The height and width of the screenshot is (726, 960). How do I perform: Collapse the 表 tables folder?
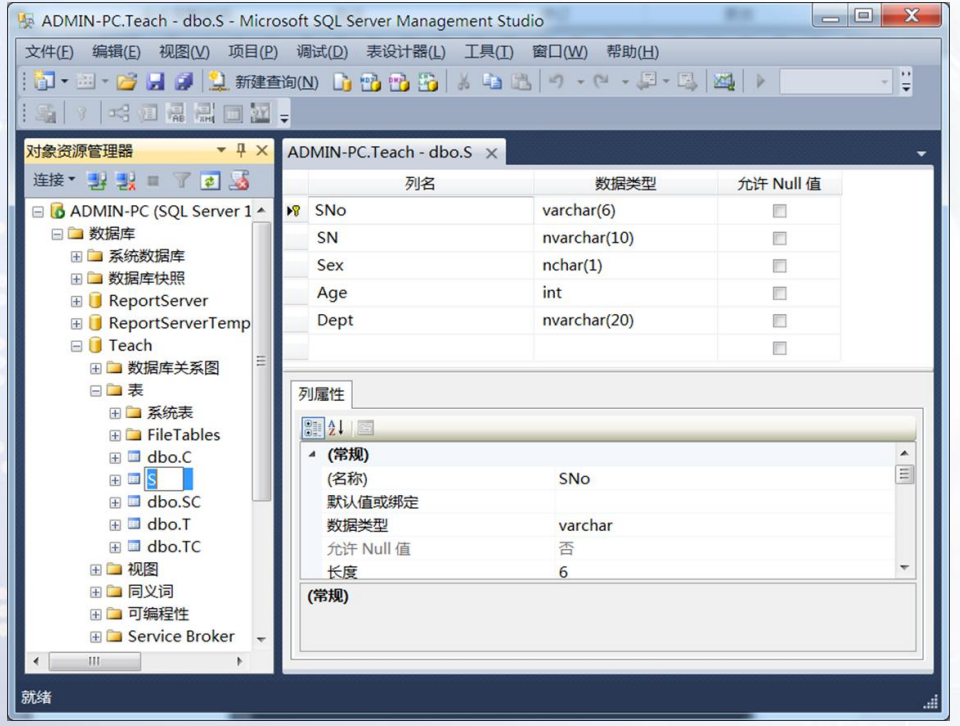tap(96, 391)
